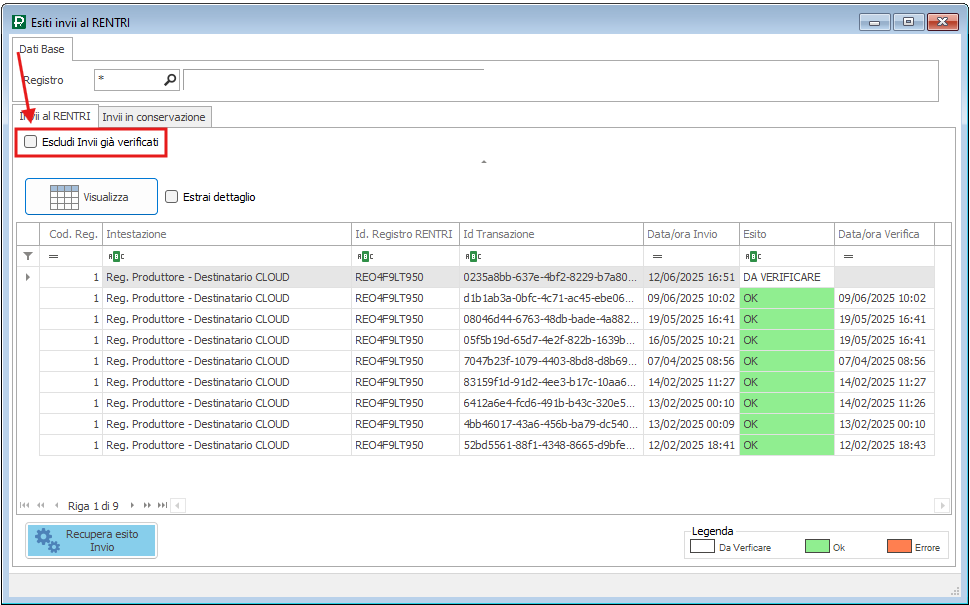Viewport: 970px width, 605px height.
Task: Switch to Invii in conservazione tab
Action: pos(154,117)
